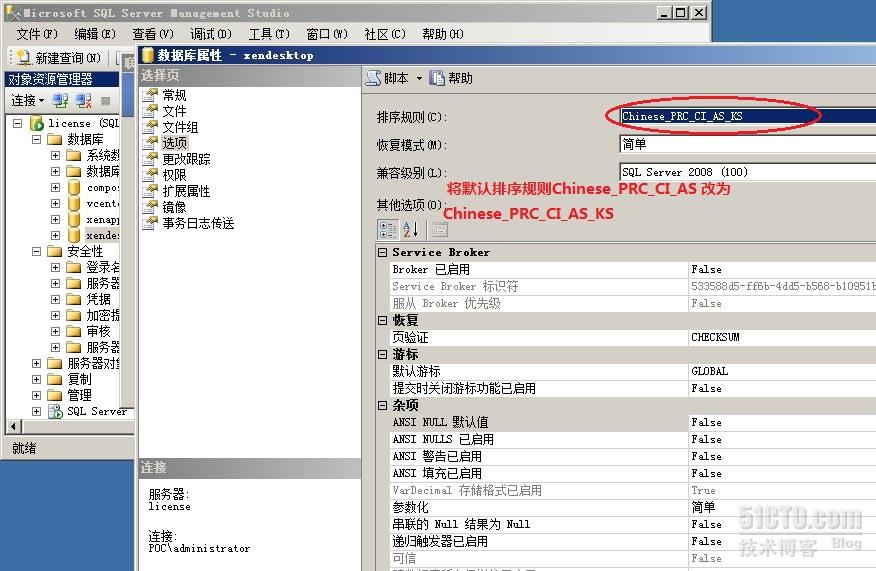Select the 扩展属性 page
The height and width of the screenshot is (571, 876).
point(186,191)
